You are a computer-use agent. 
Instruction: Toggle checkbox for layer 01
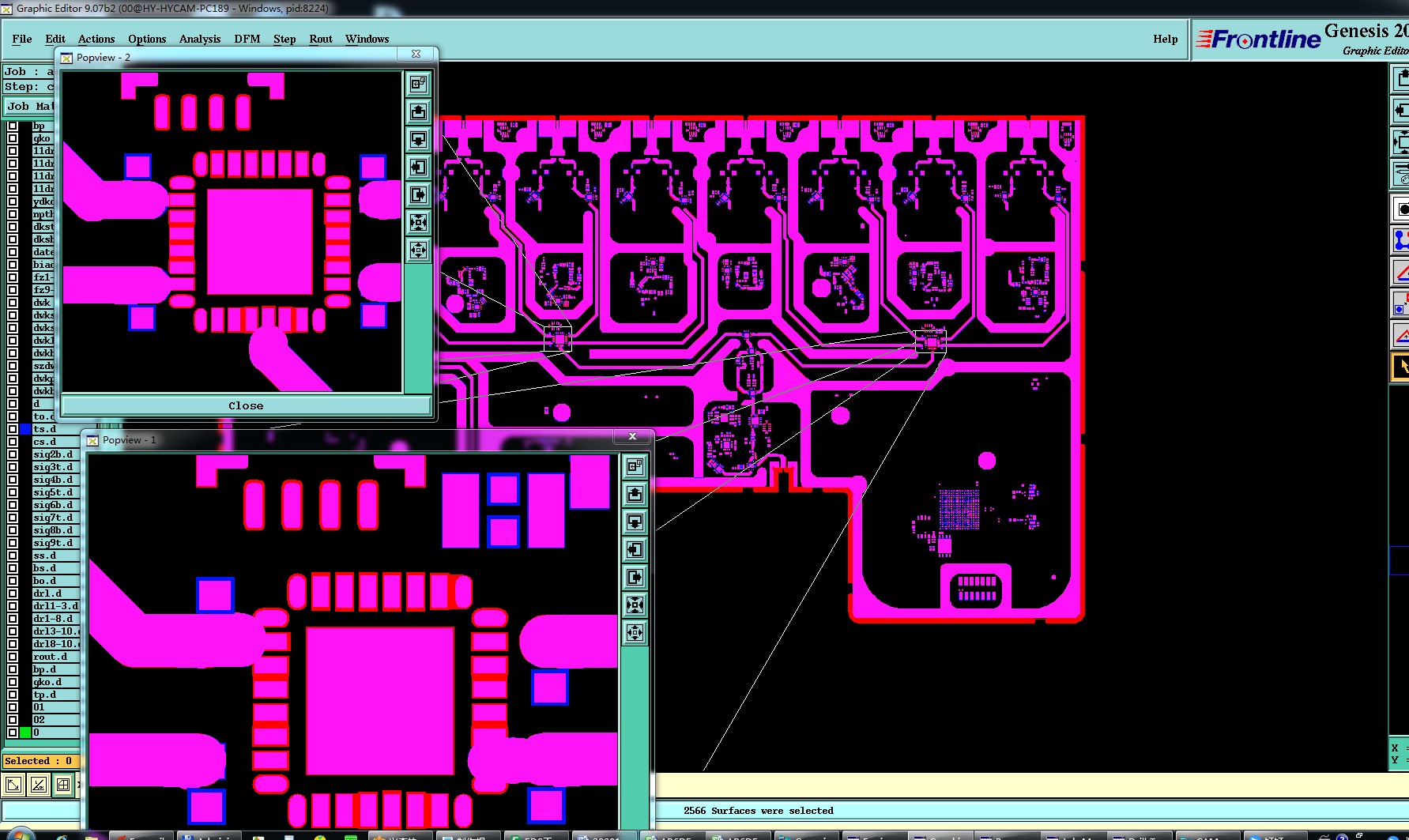click(x=13, y=707)
